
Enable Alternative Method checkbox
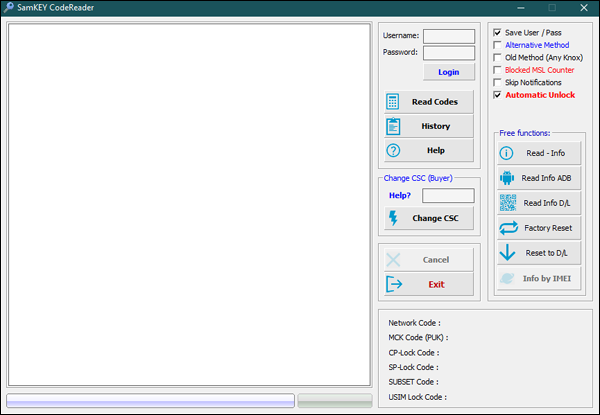497,45
